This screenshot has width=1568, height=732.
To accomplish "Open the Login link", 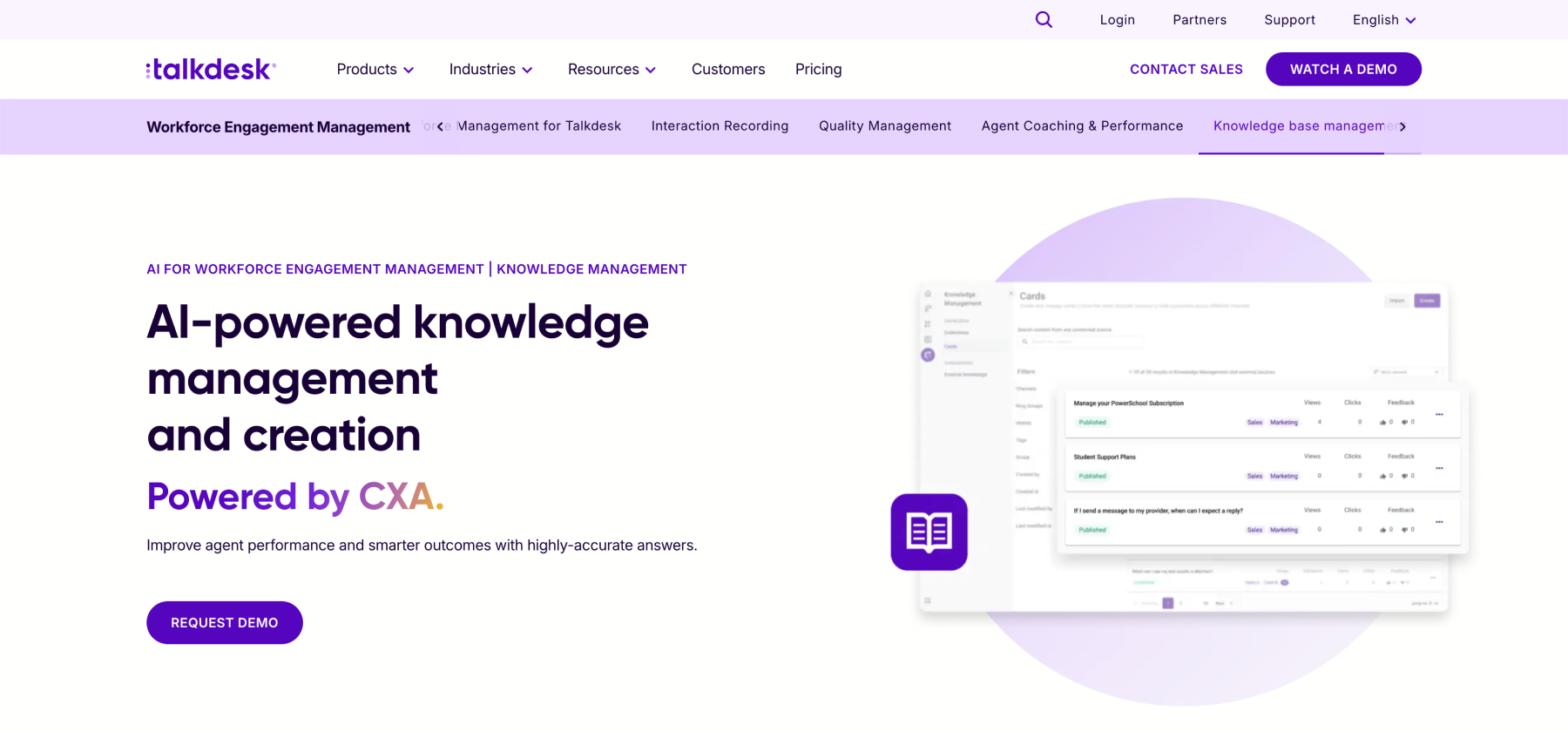I will coord(1117,19).
